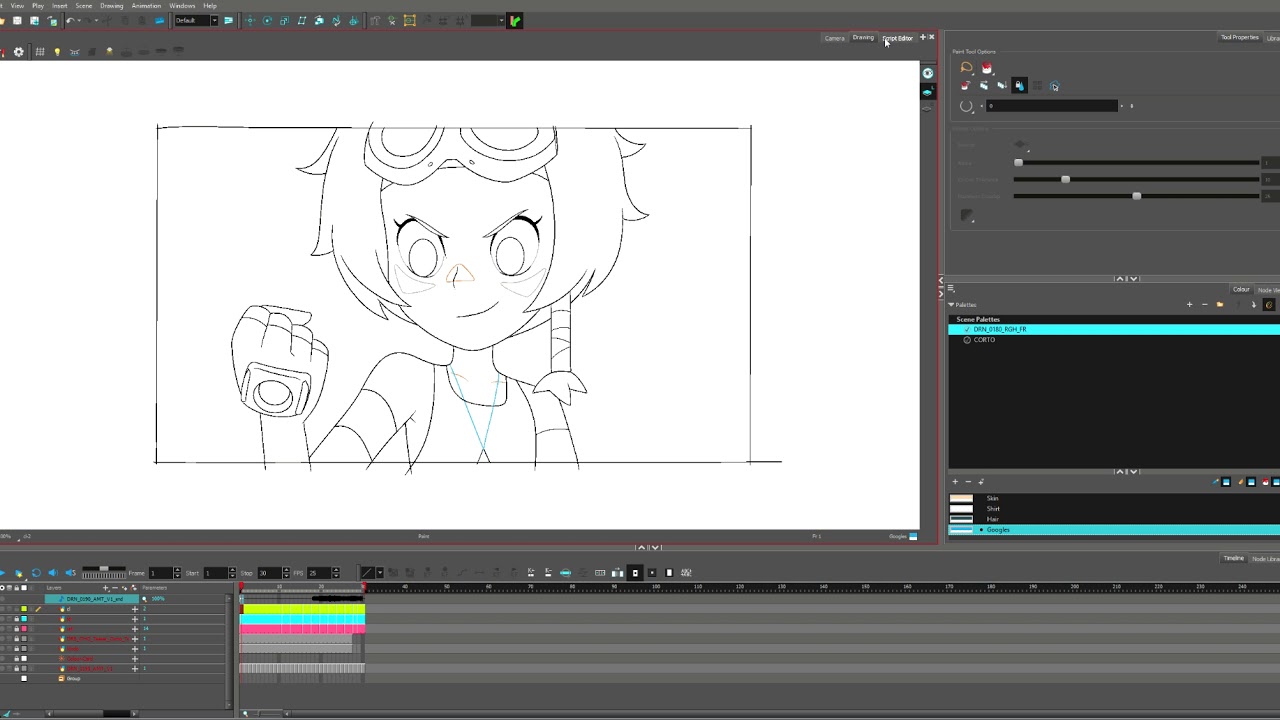Toggle the DRN_0180_RGH_FR palette checkbox
The height and width of the screenshot is (720, 1280).
tap(966, 329)
